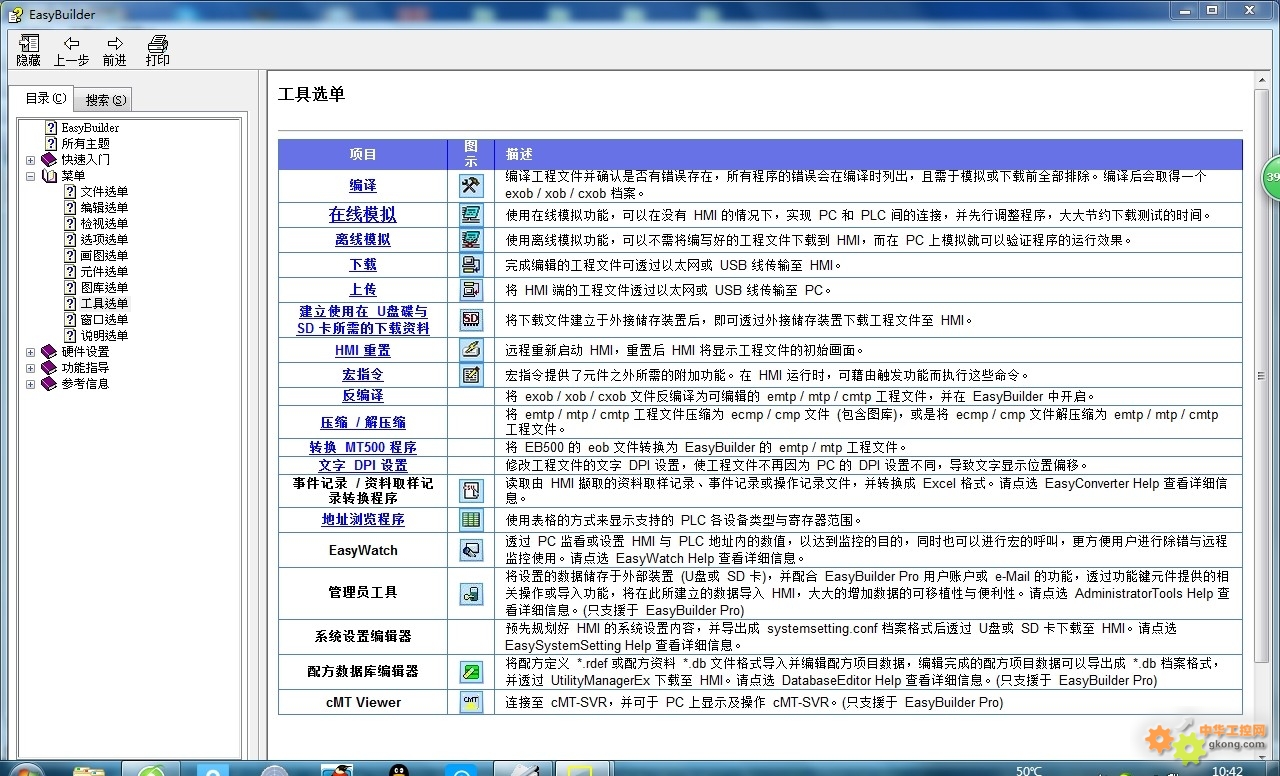Click the HMI 重置 row's icon
Image resolution: width=1280 pixels, height=776 pixels.
point(471,350)
